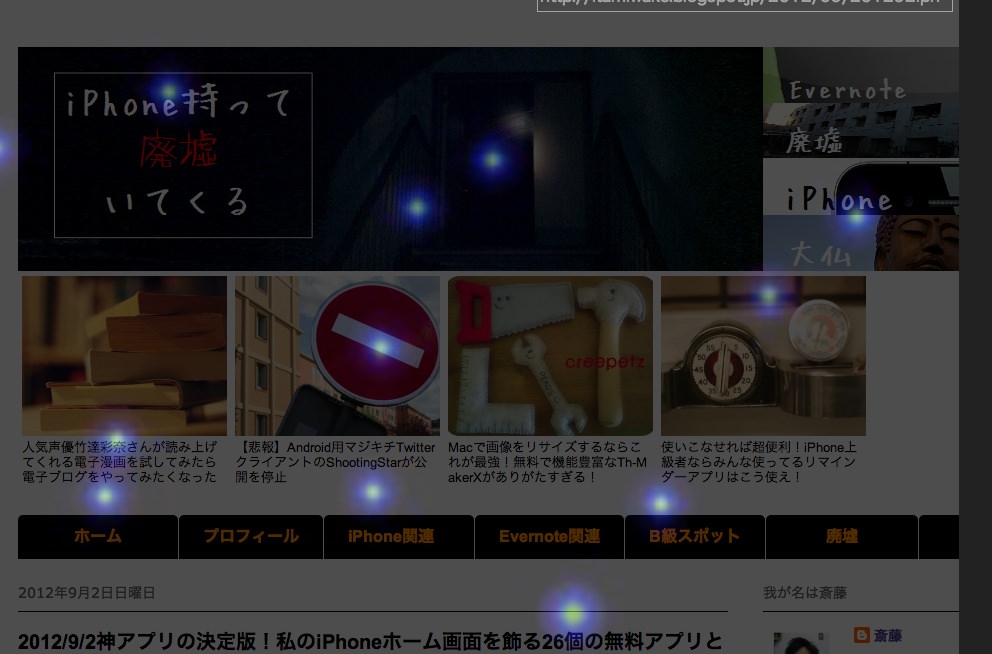Open the no-entry sign article thumbnail
Image resolution: width=992 pixels, height=654 pixels.
pos(337,355)
